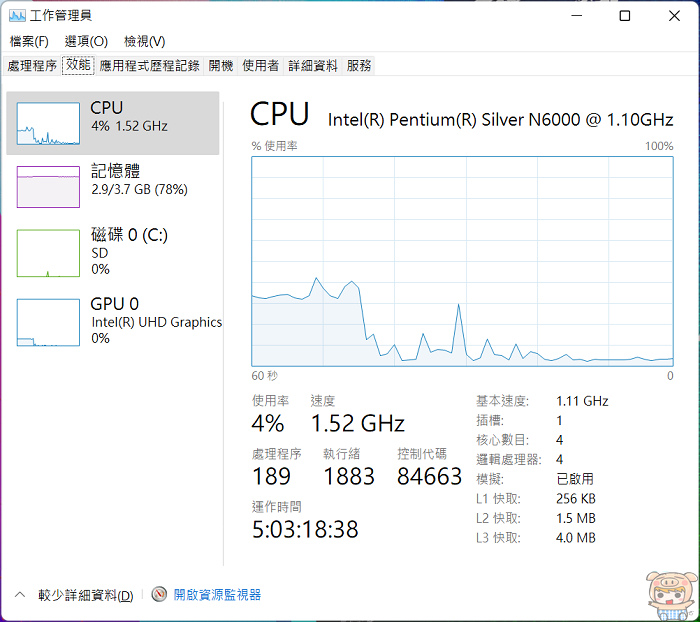Switch to the 使用者 tab
The image size is (700, 622).
tap(260, 65)
